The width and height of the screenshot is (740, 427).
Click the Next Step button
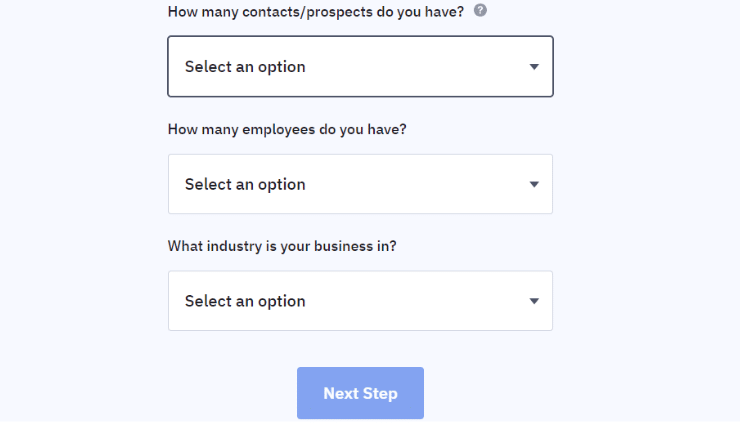pyautogui.click(x=360, y=393)
